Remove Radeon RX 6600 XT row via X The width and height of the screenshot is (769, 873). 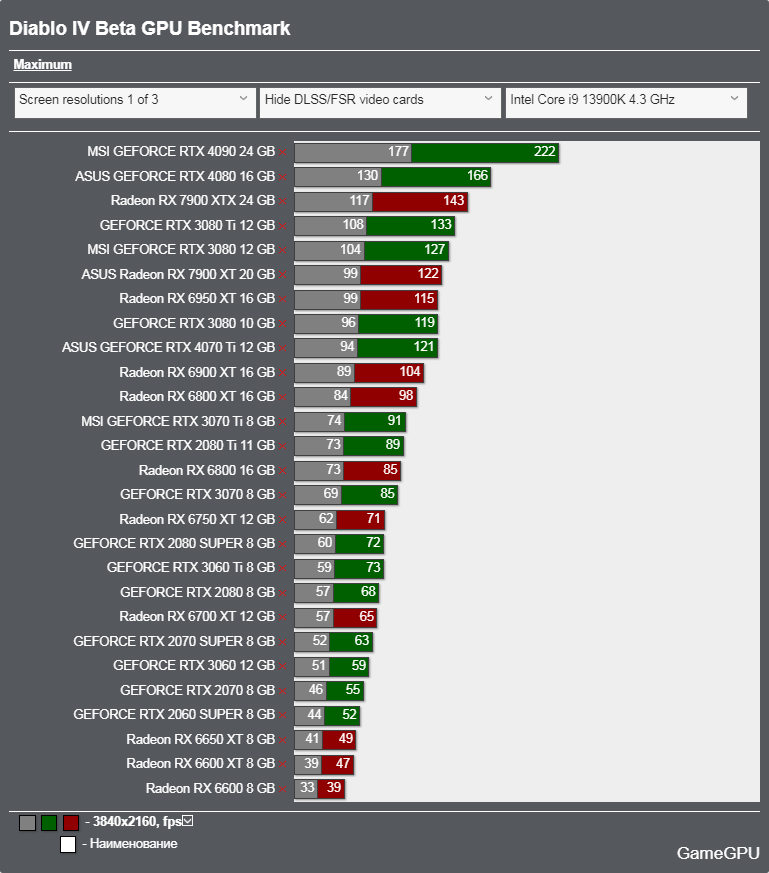click(x=283, y=765)
